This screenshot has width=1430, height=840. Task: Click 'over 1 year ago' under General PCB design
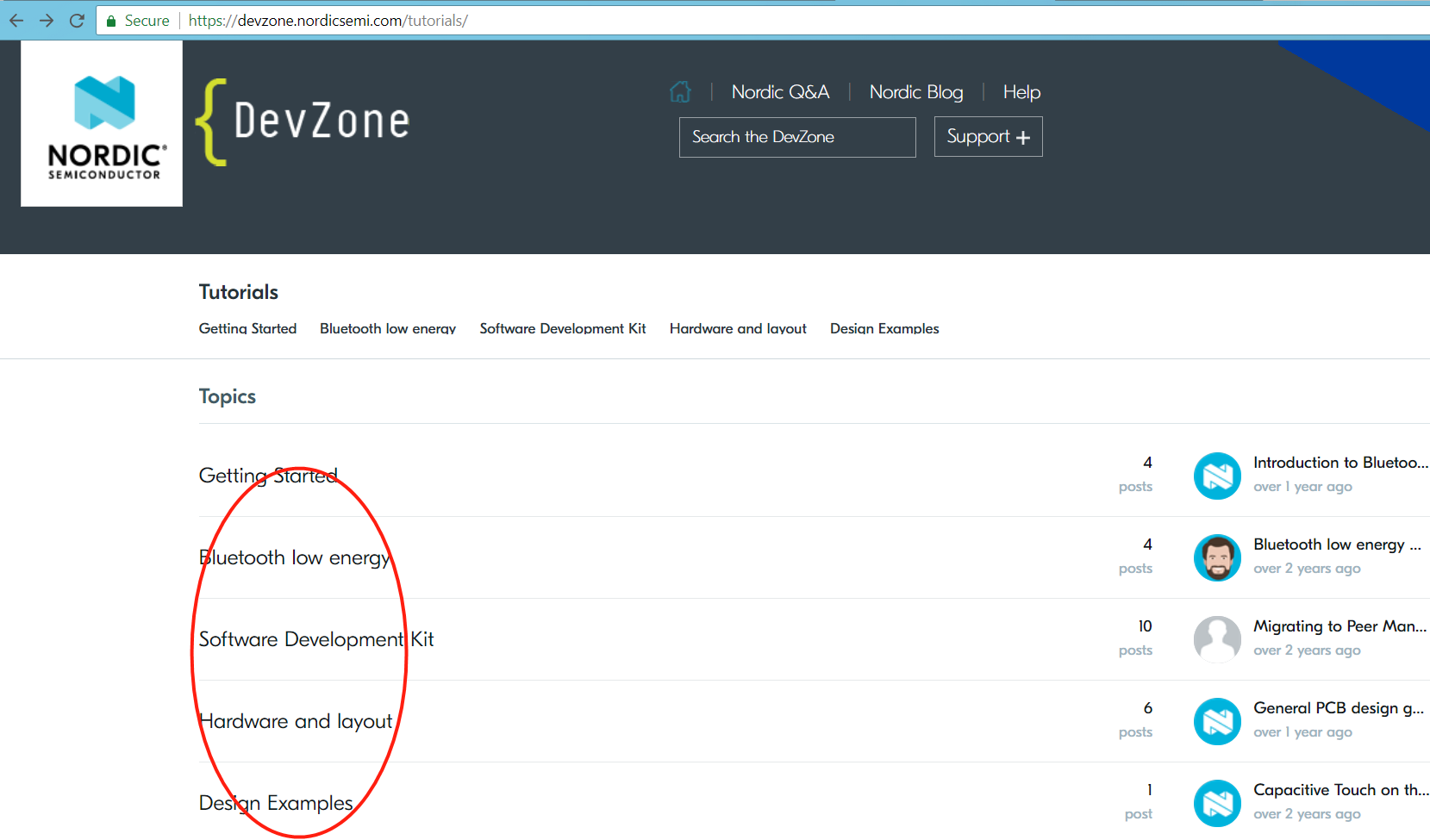click(x=1302, y=732)
